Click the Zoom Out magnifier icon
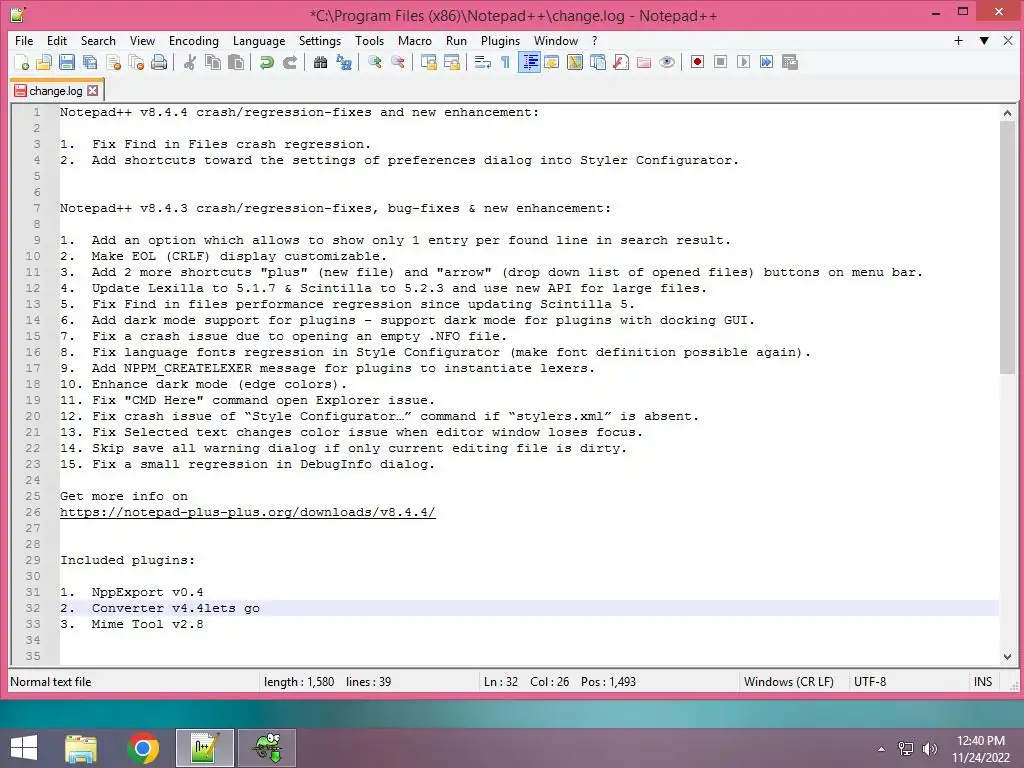 (397, 62)
